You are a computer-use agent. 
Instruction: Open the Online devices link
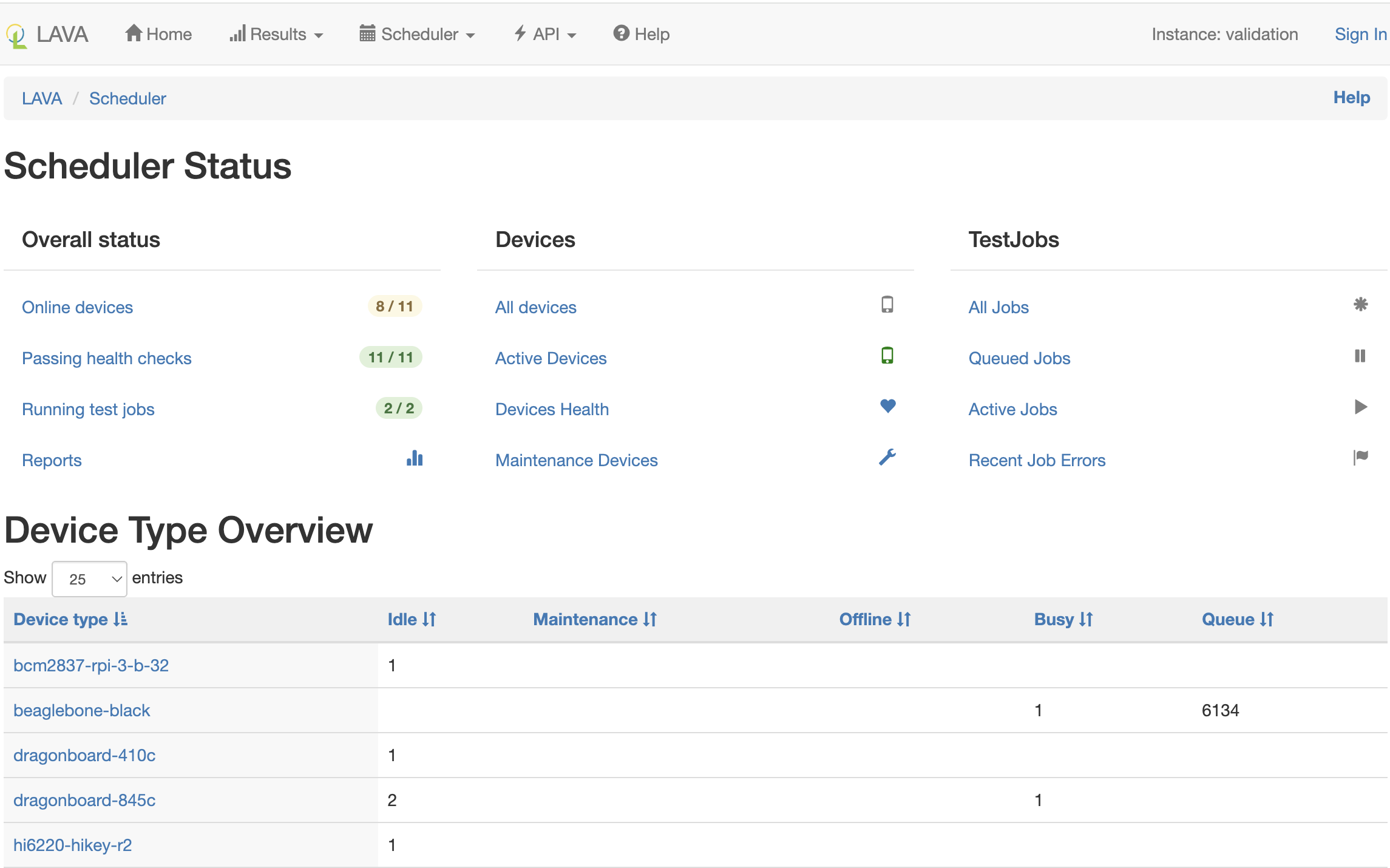77,307
